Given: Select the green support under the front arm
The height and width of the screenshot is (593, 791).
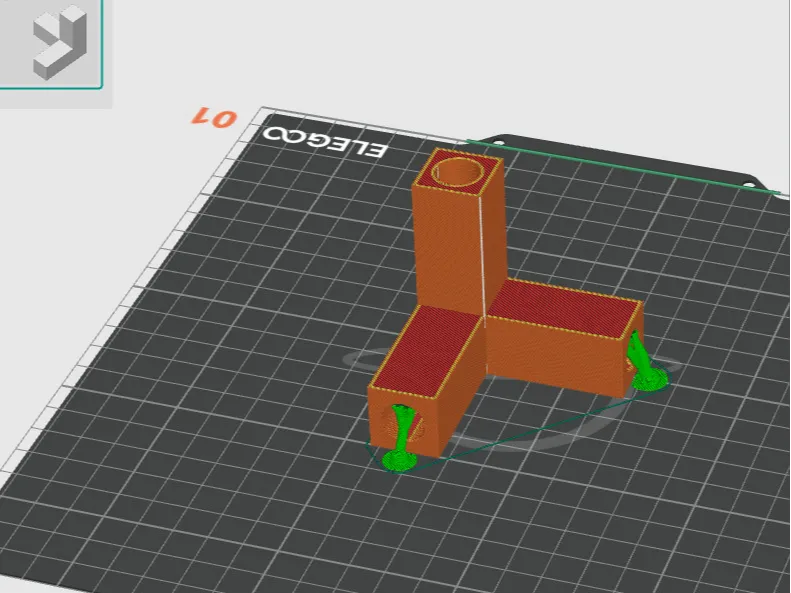Looking at the screenshot, I should point(401,439).
